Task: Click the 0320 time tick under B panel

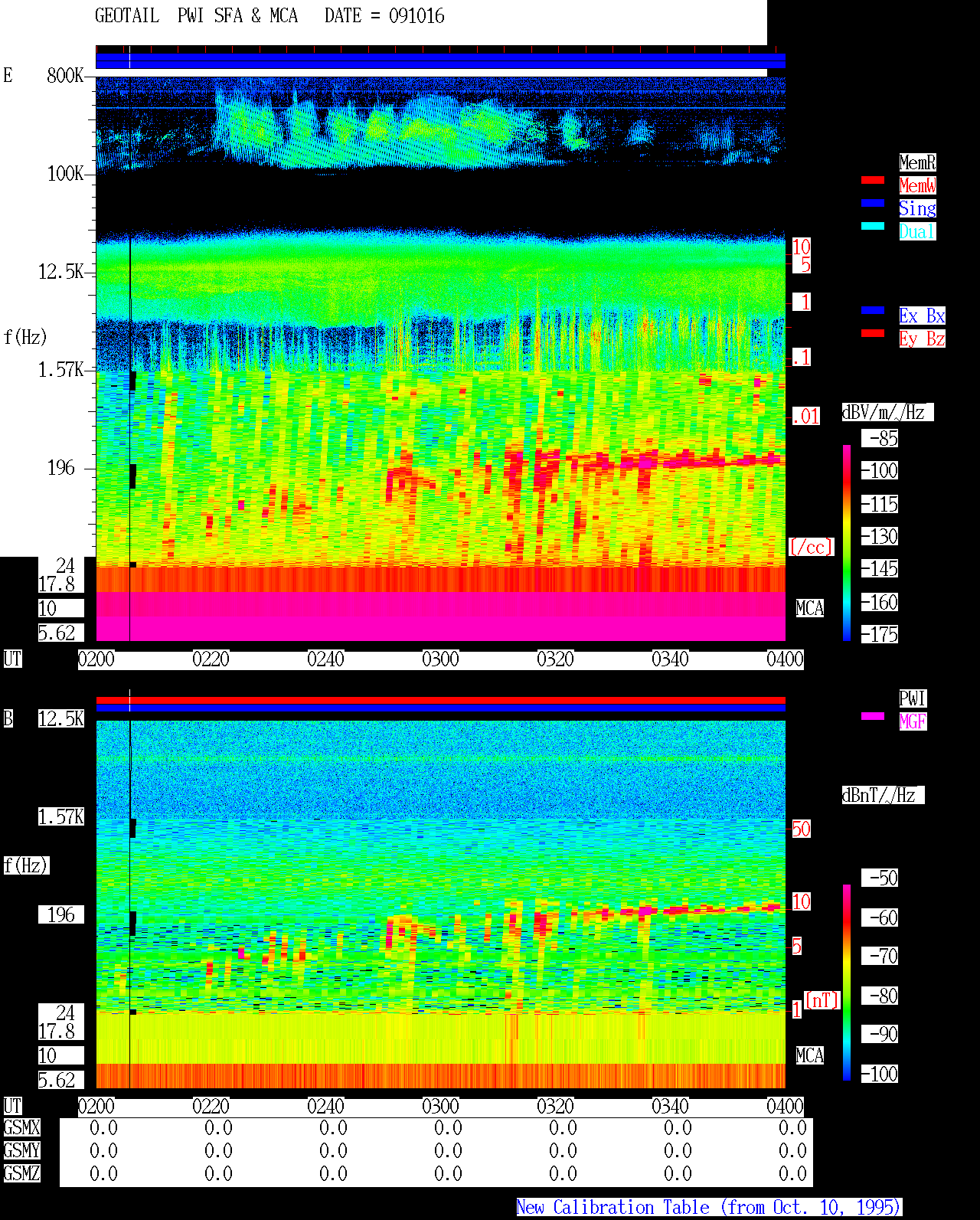Action: click(556, 1106)
